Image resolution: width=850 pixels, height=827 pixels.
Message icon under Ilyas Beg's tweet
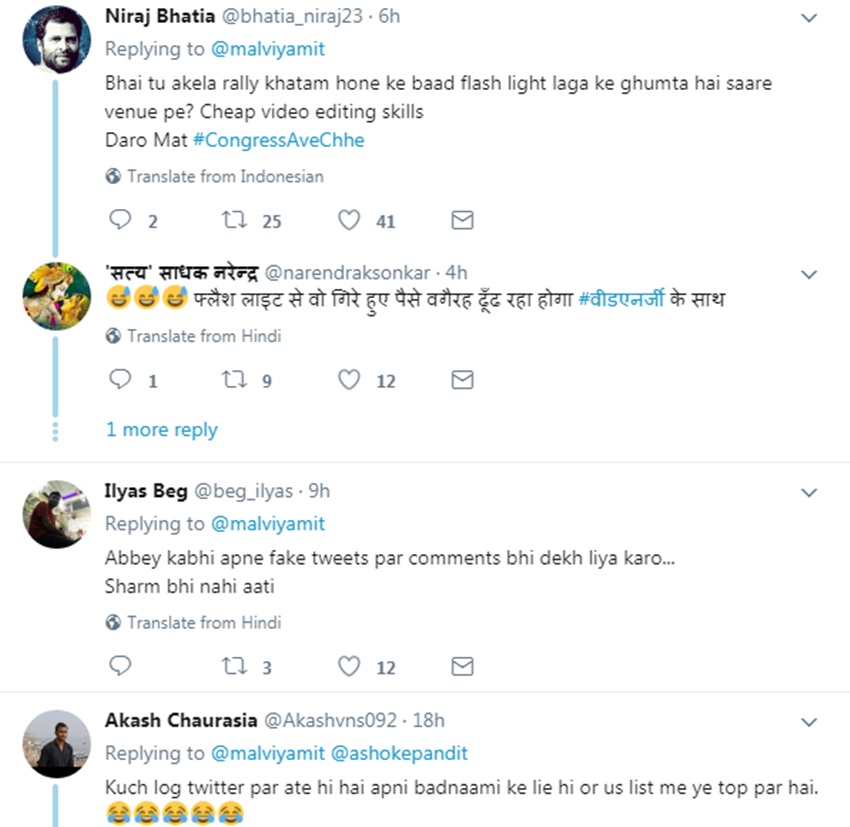coord(462,666)
